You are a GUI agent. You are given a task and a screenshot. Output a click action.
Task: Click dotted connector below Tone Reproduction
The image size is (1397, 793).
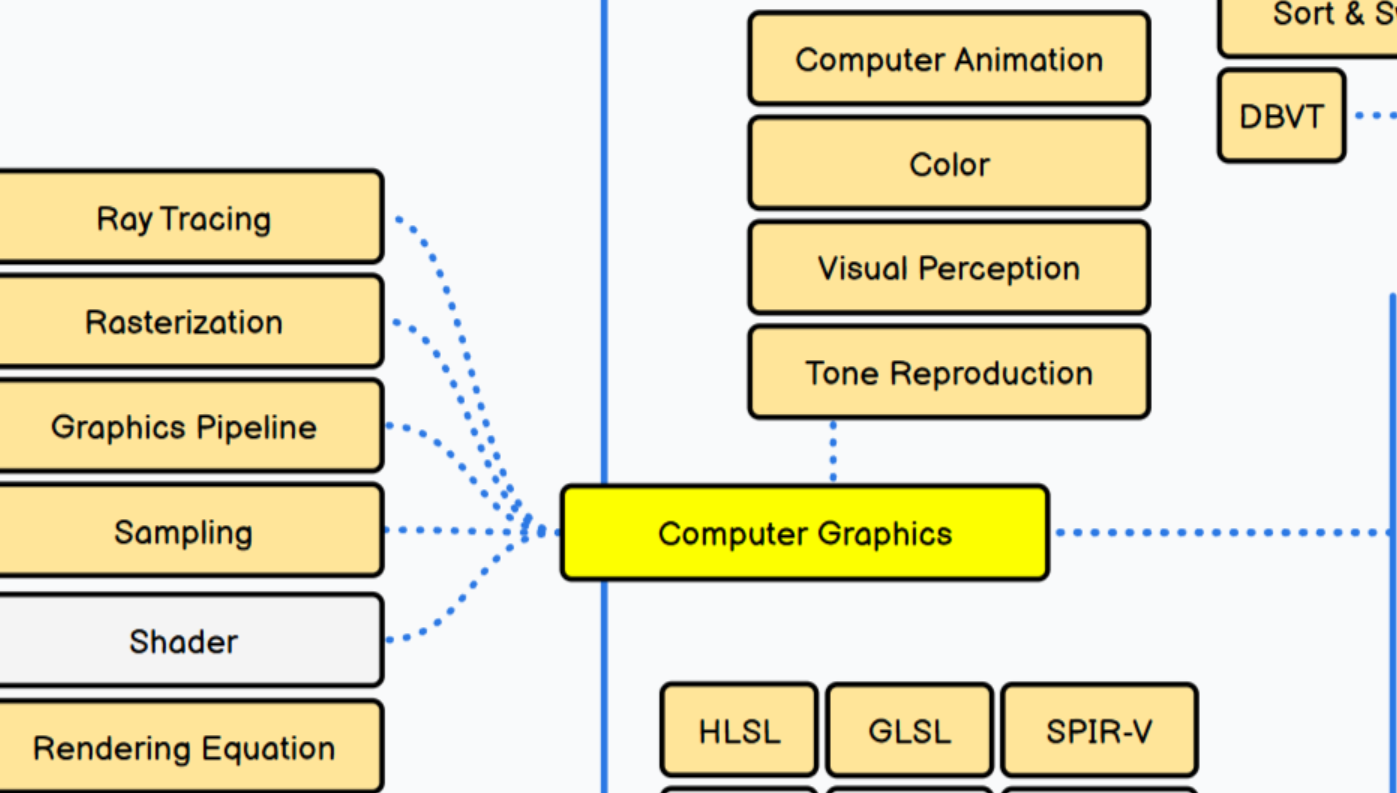pos(833,452)
